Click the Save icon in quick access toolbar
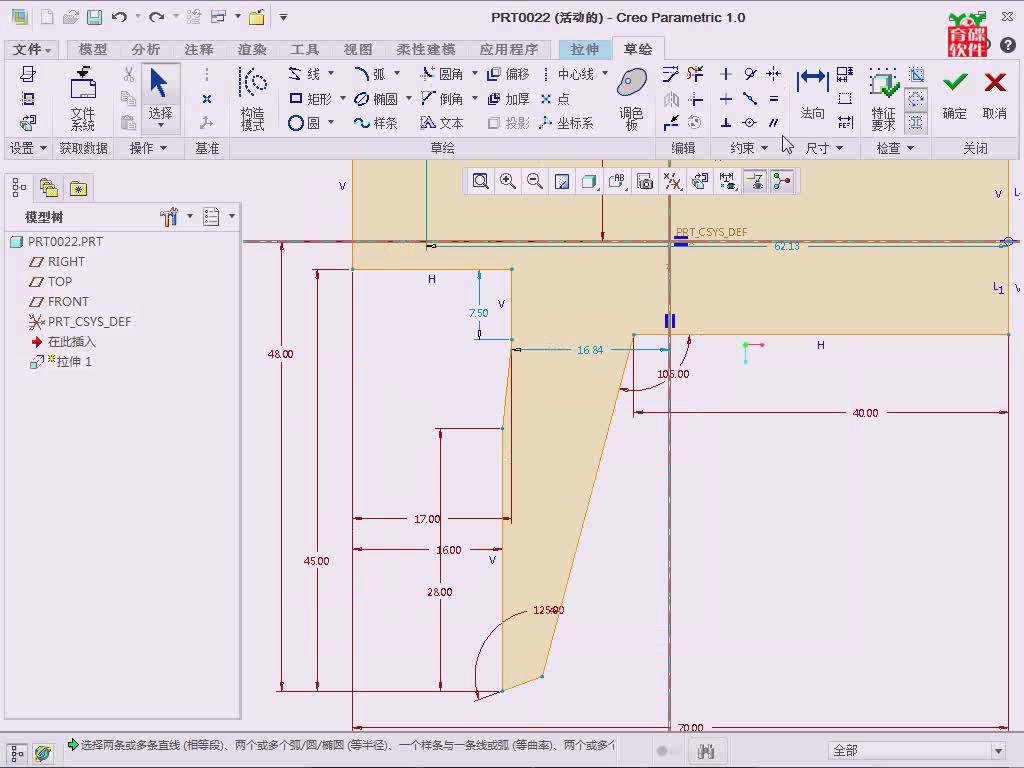The image size is (1024, 768). click(x=95, y=18)
